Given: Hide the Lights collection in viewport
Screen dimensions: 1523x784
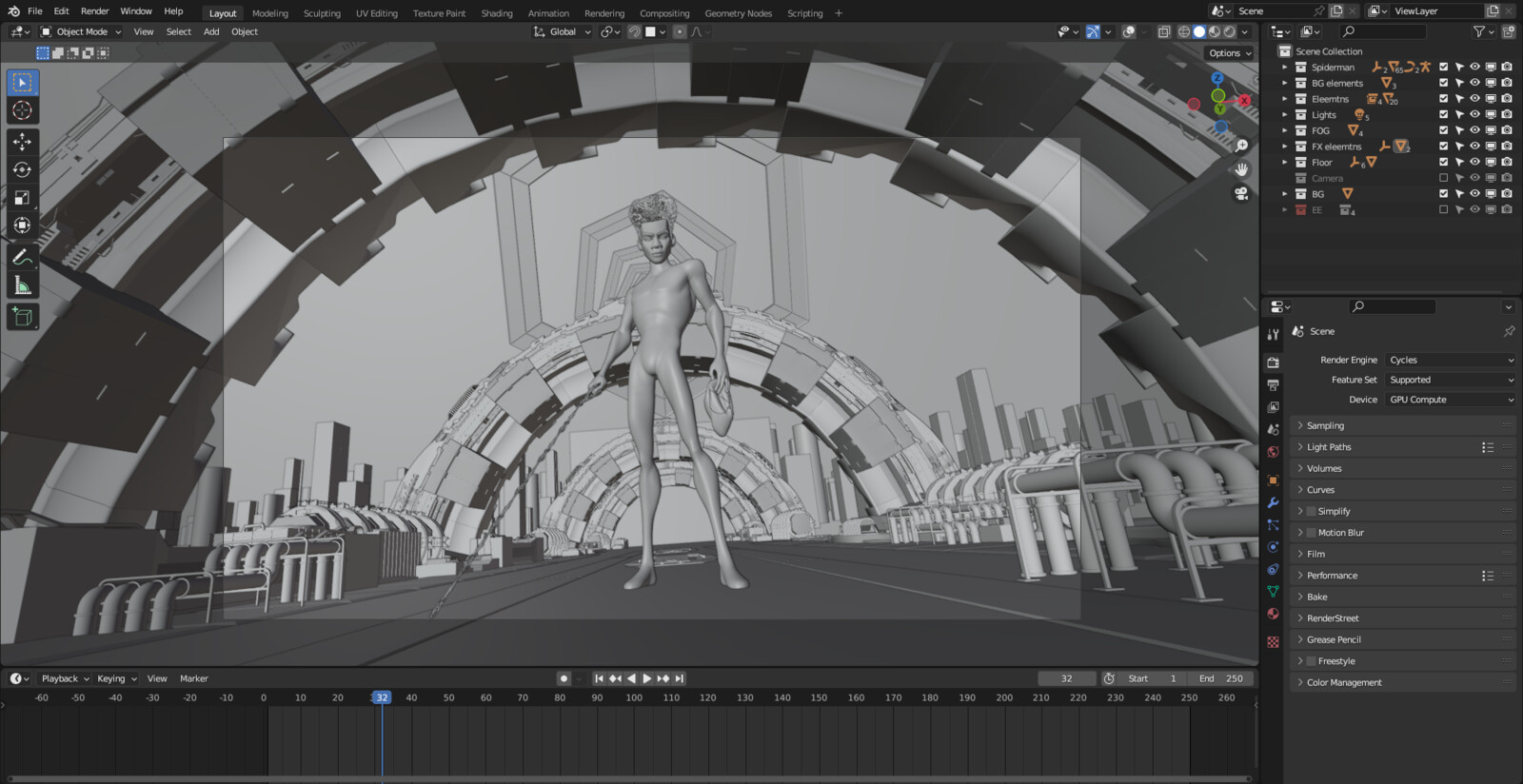Looking at the screenshot, I should coord(1474,114).
